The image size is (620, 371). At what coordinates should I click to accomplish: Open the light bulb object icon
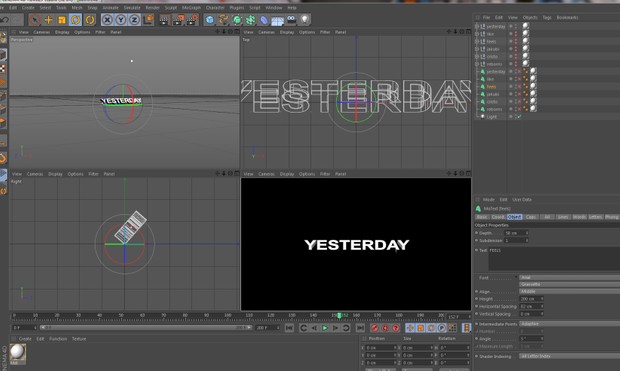304,19
